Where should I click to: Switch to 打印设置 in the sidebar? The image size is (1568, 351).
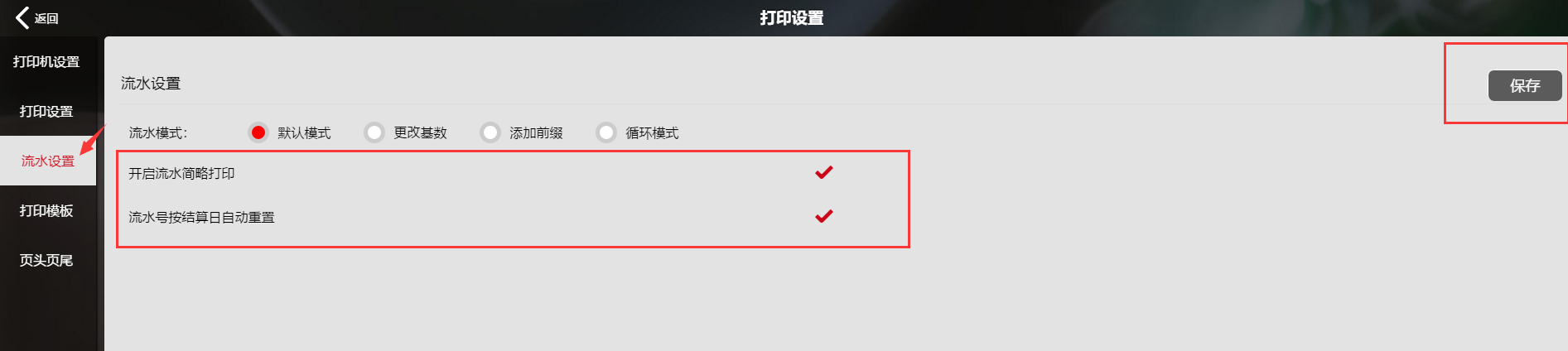[x=46, y=111]
